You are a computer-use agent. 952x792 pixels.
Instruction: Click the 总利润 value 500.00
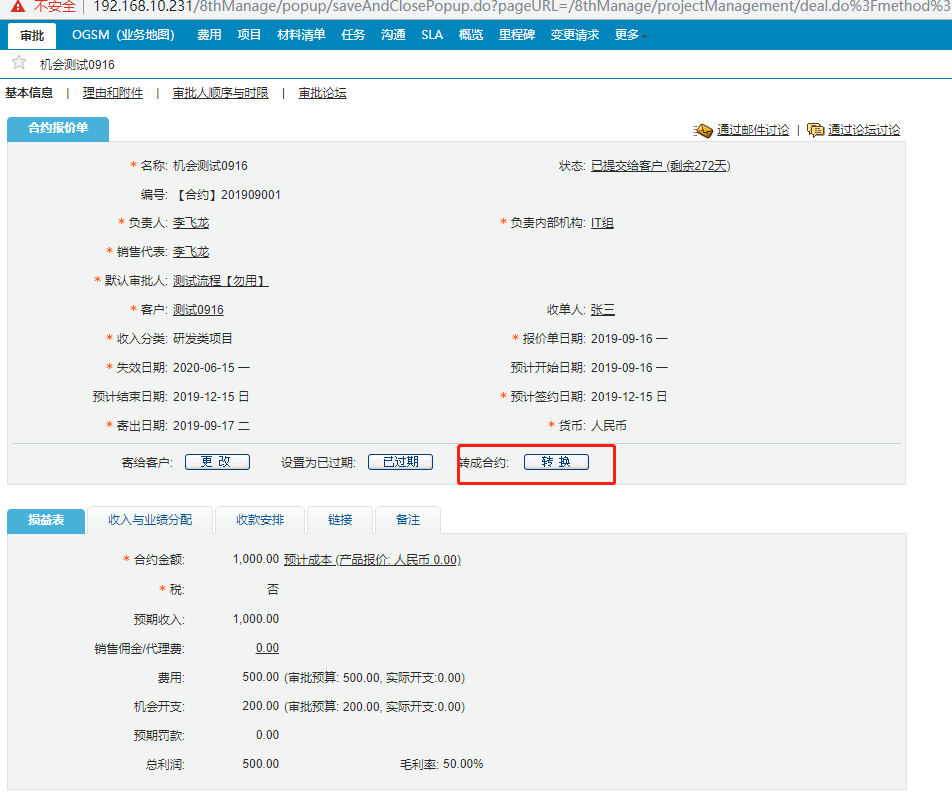(260, 764)
